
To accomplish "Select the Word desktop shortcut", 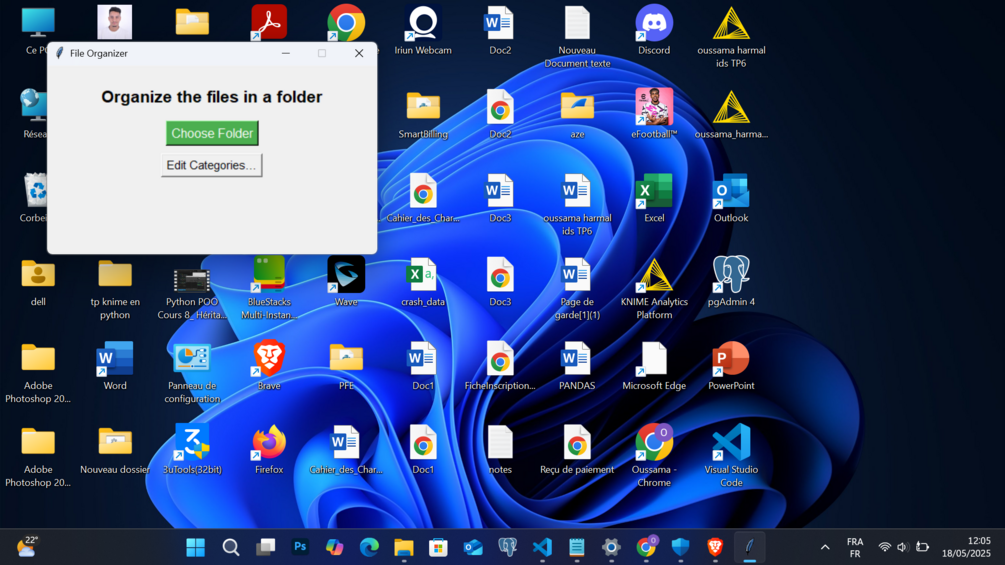I will 115,366.
